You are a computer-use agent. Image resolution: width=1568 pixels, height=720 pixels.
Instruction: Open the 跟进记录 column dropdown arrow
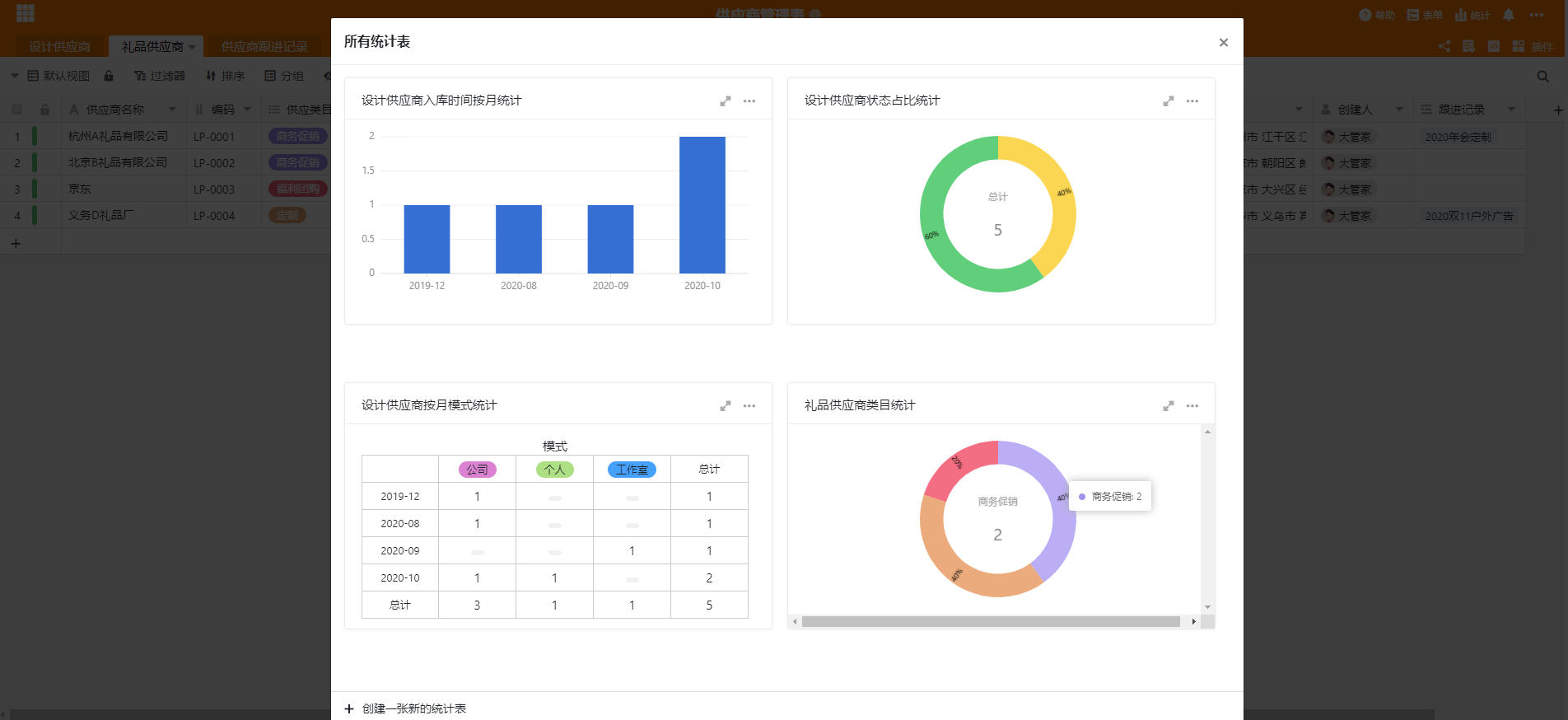tap(1511, 110)
